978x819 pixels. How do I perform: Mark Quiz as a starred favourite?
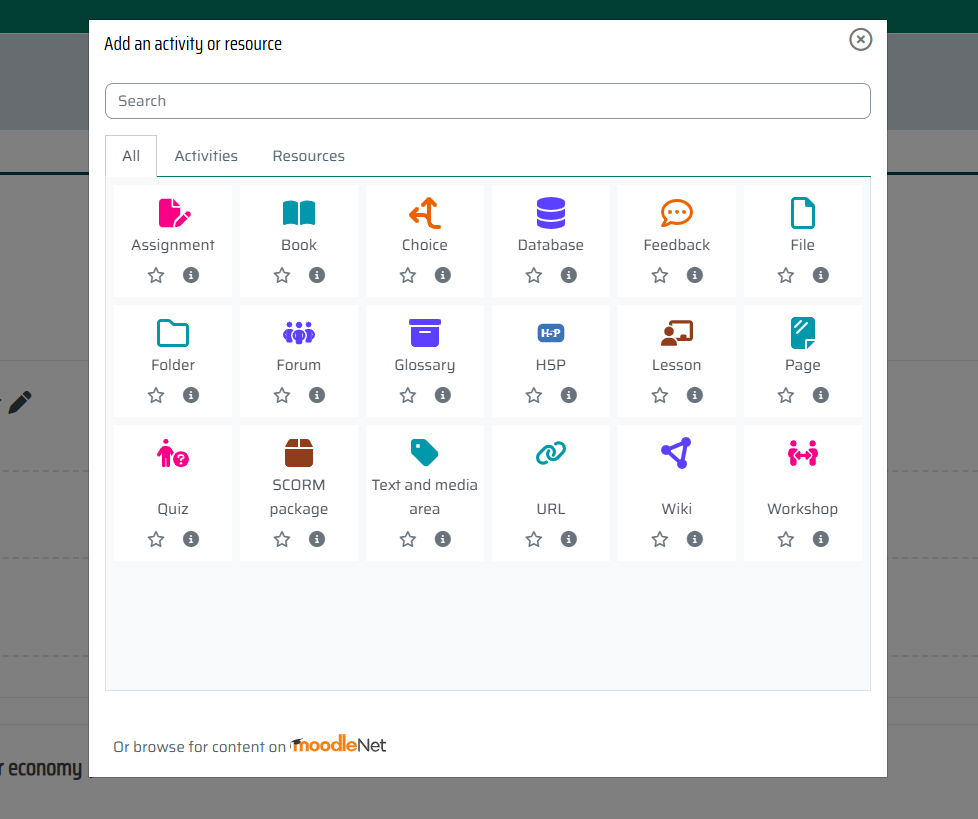(155, 539)
